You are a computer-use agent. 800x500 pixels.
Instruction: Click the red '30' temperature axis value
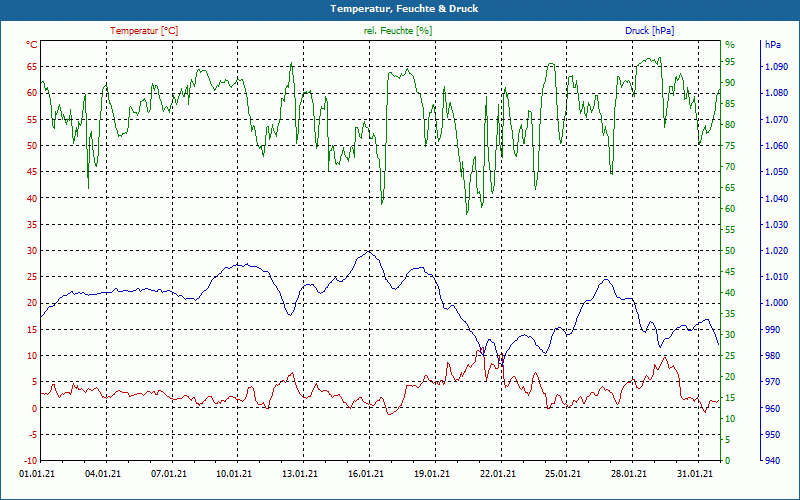coord(32,251)
